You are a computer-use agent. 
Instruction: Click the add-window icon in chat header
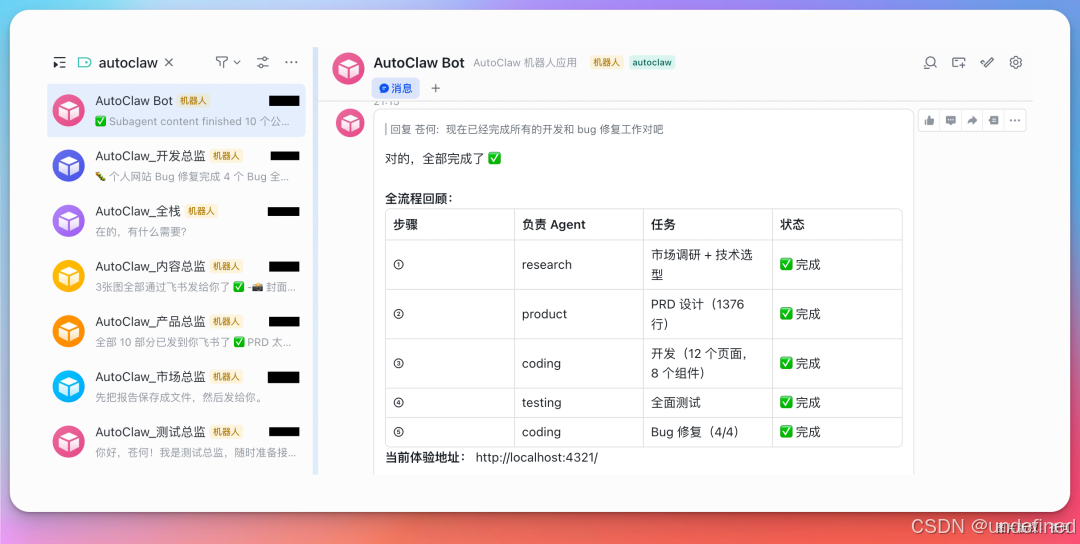coord(959,63)
